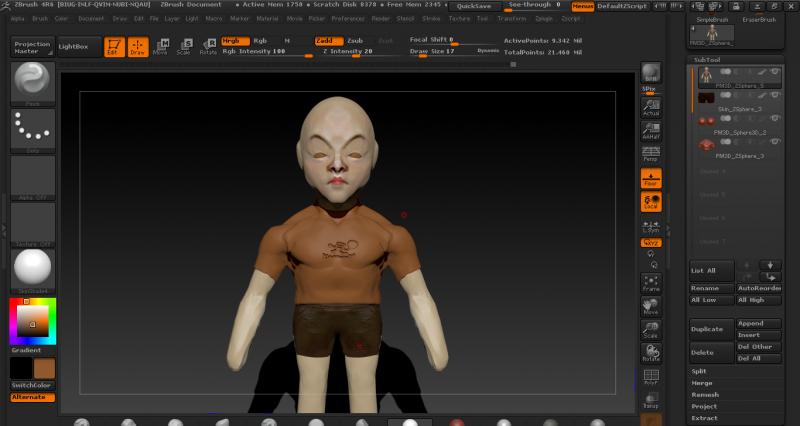This screenshot has width=800, height=426.
Task: Click the BPR render icon
Action: click(x=651, y=74)
